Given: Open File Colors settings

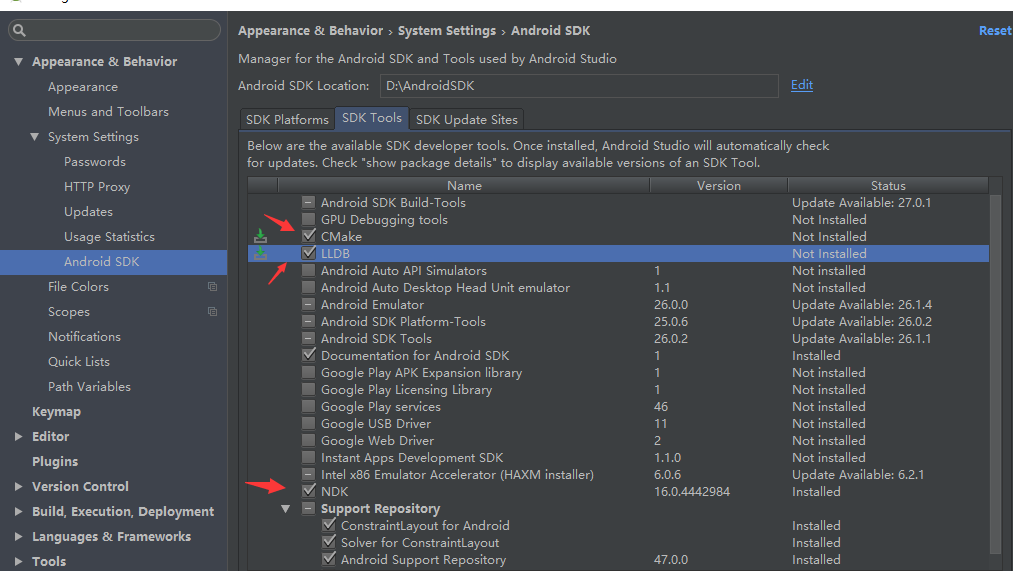Looking at the screenshot, I should 78,286.
